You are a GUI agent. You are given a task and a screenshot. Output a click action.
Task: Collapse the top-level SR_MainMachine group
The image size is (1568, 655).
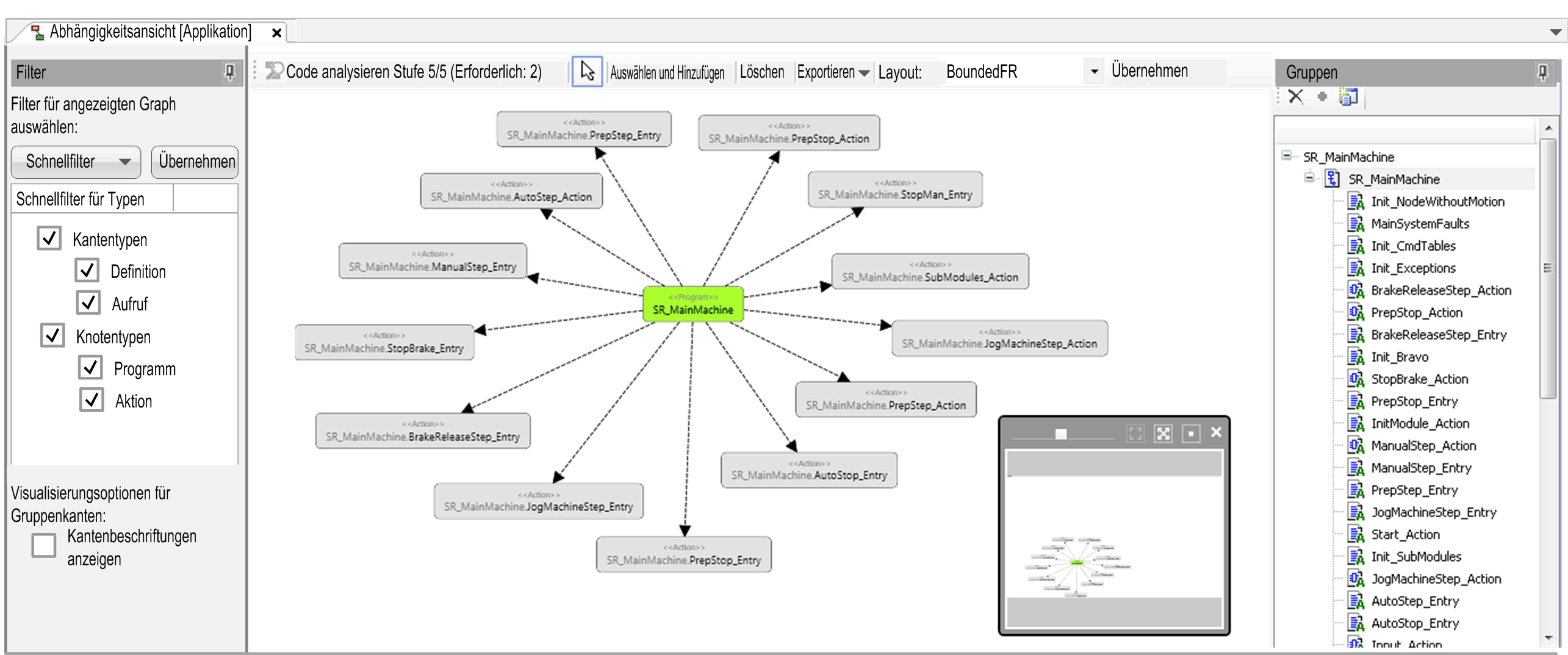pyautogui.click(x=1287, y=156)
